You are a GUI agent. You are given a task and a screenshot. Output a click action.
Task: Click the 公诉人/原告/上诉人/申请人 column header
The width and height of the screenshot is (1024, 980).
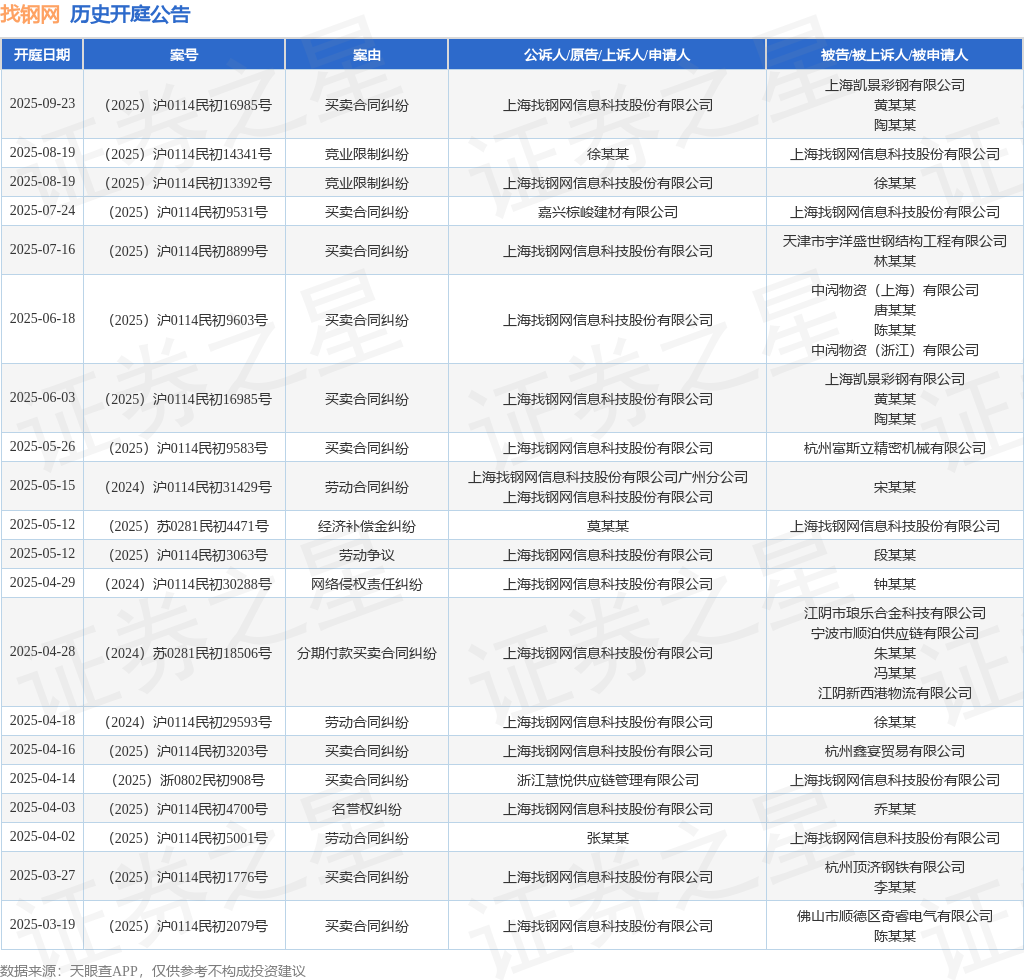coord(607,55)
